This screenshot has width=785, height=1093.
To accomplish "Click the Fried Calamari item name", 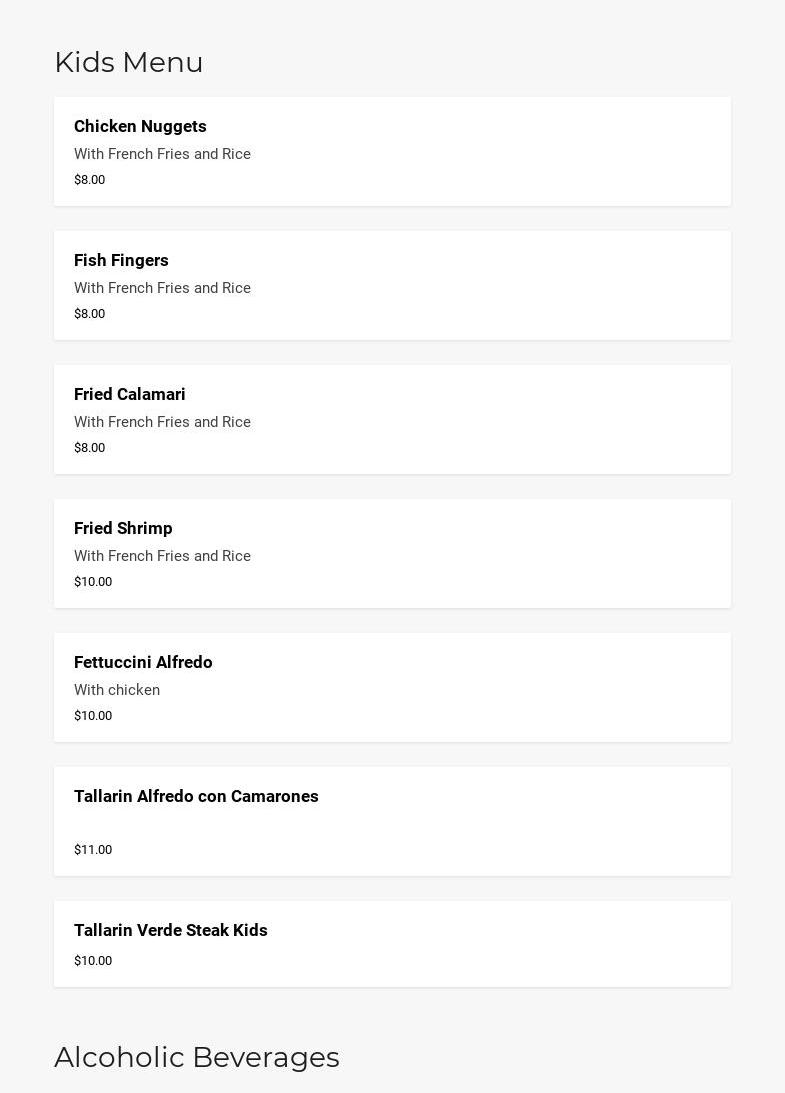I will pos(130,394).
